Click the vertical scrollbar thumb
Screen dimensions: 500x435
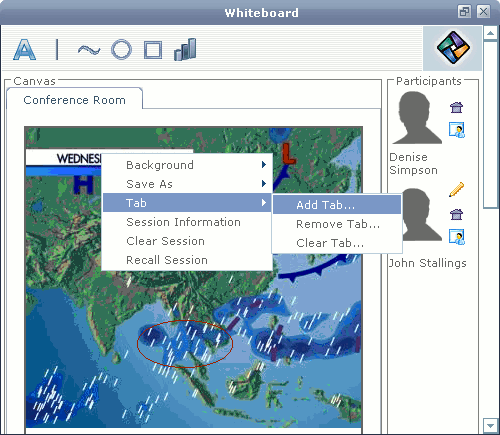[490, 124]
